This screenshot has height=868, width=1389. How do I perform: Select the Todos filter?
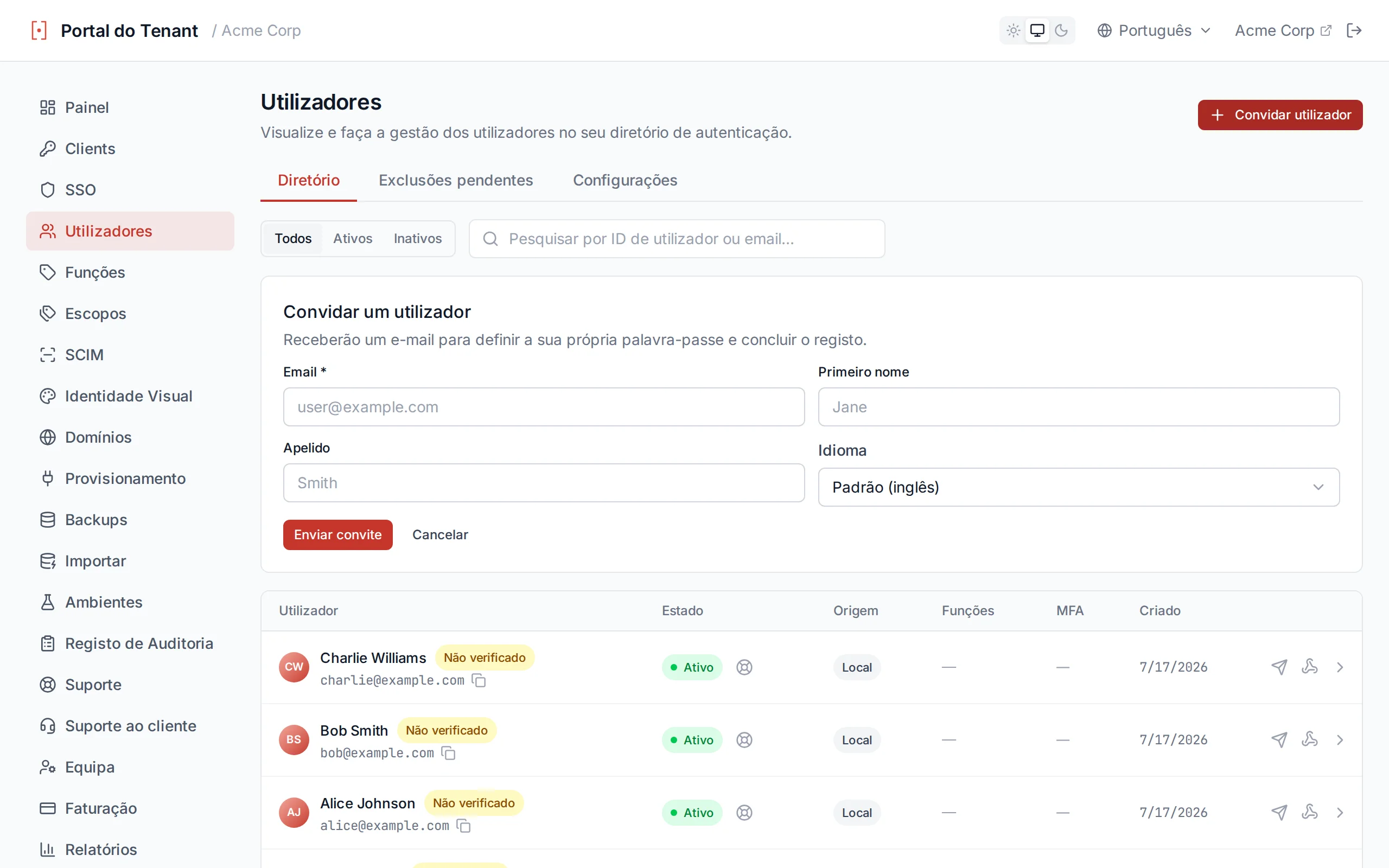(x=293, y=238)
